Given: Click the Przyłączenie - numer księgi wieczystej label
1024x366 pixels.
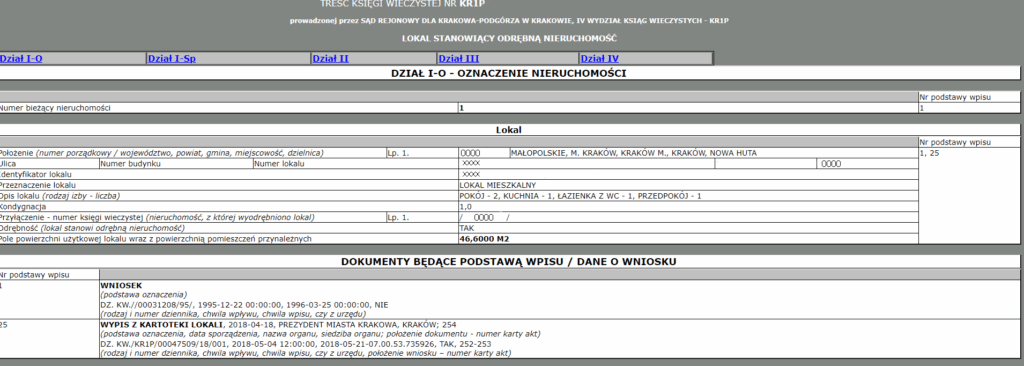Looking at the screenshot, I should (157, 218).
